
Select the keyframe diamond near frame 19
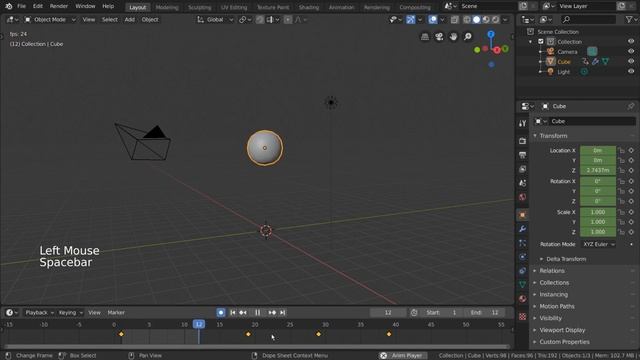(x=248, y=334)
